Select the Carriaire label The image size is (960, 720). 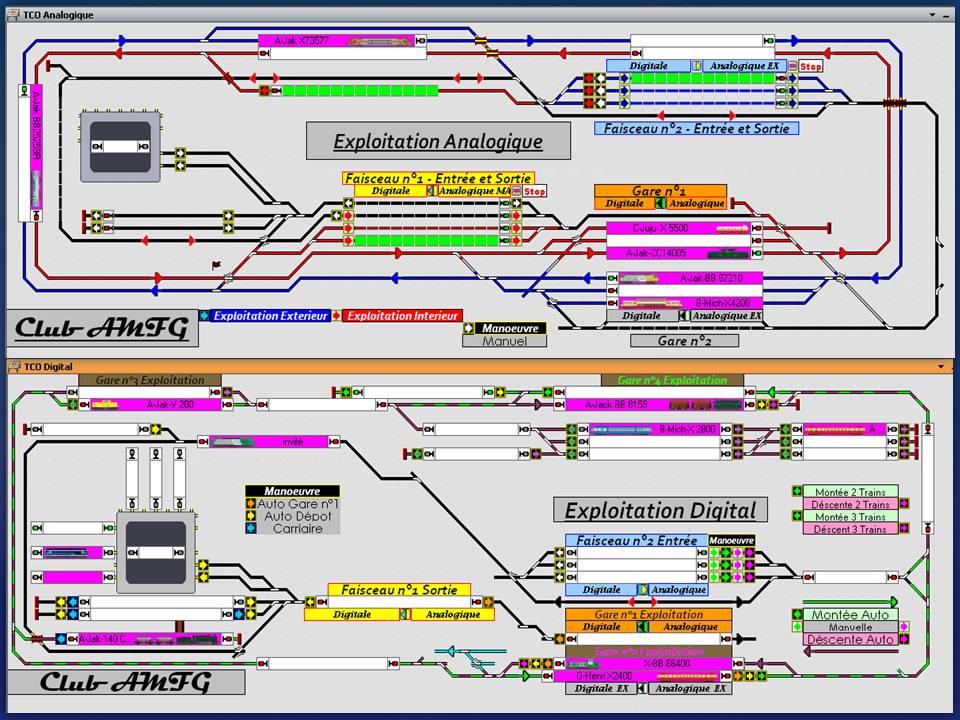tap(298, 528)
